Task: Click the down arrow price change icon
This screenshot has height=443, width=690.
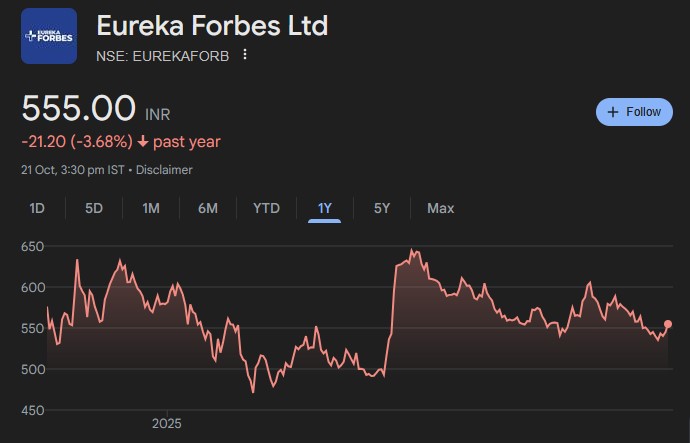Action: [143, 142]
